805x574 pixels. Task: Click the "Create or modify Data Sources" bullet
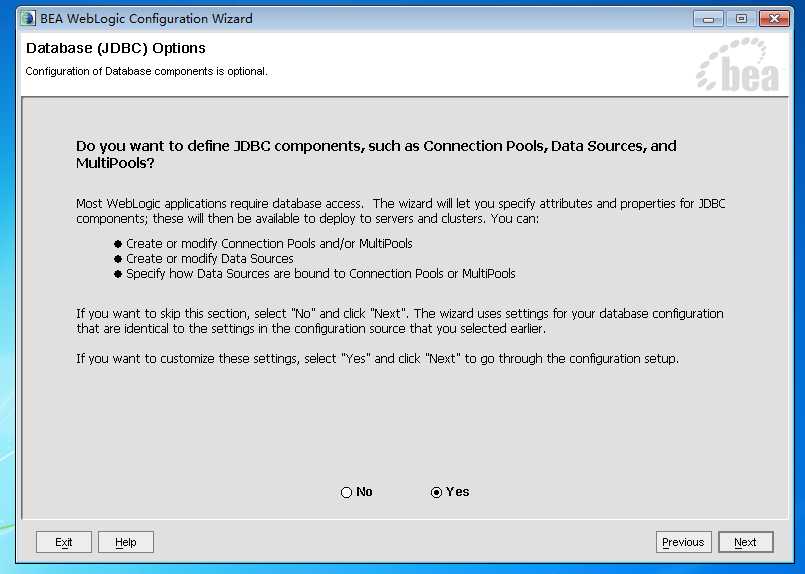[x=209, y=258]
